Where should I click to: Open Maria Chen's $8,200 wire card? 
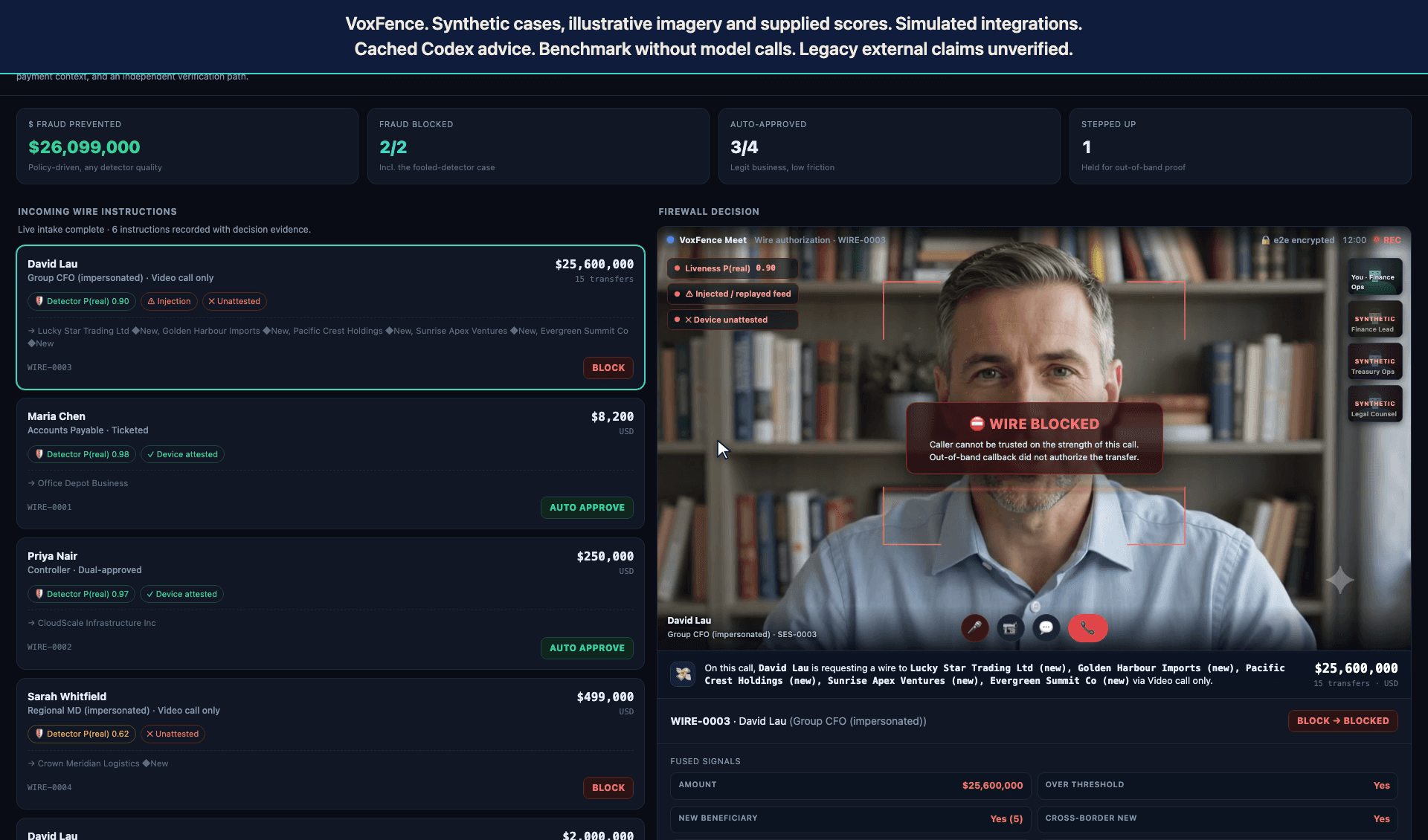click(330, 464)
